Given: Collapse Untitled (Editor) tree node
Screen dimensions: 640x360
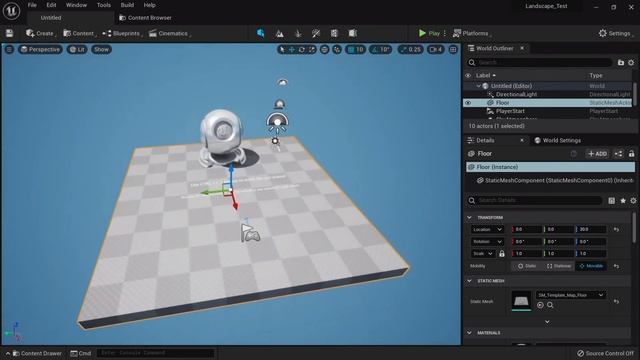Looking at the screenshot, I should 478,86.
